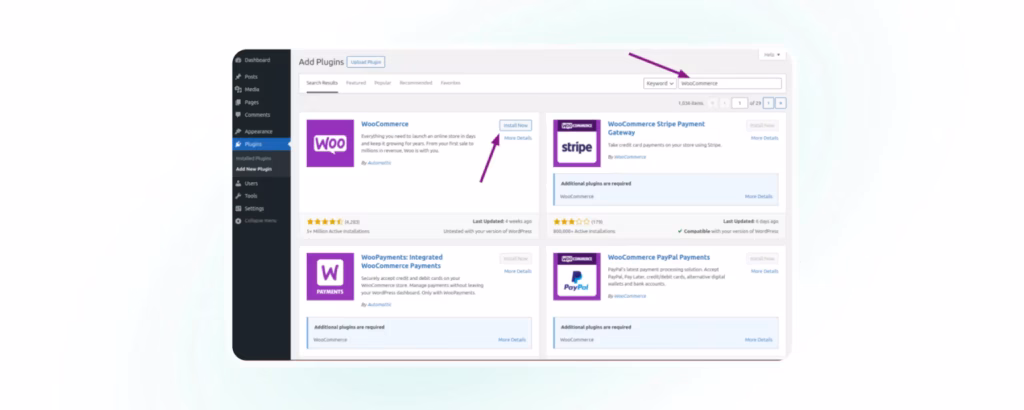Click the Users person icon

pyautogui.click(x=238, y=183)
